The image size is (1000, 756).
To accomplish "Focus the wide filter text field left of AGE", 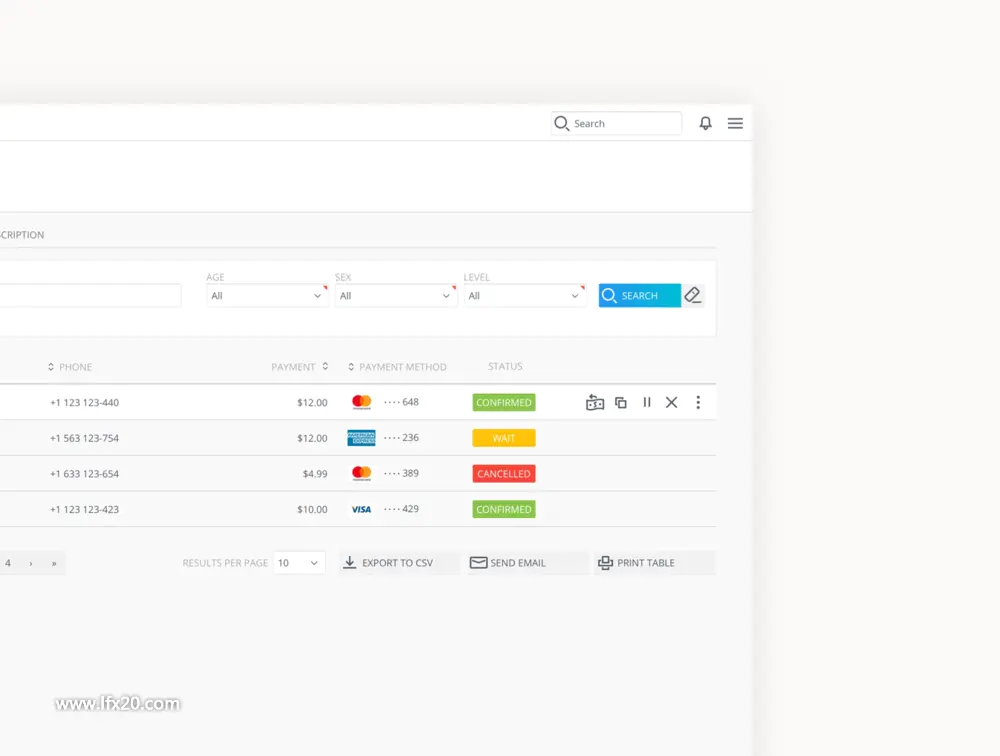I will point(91,296).
